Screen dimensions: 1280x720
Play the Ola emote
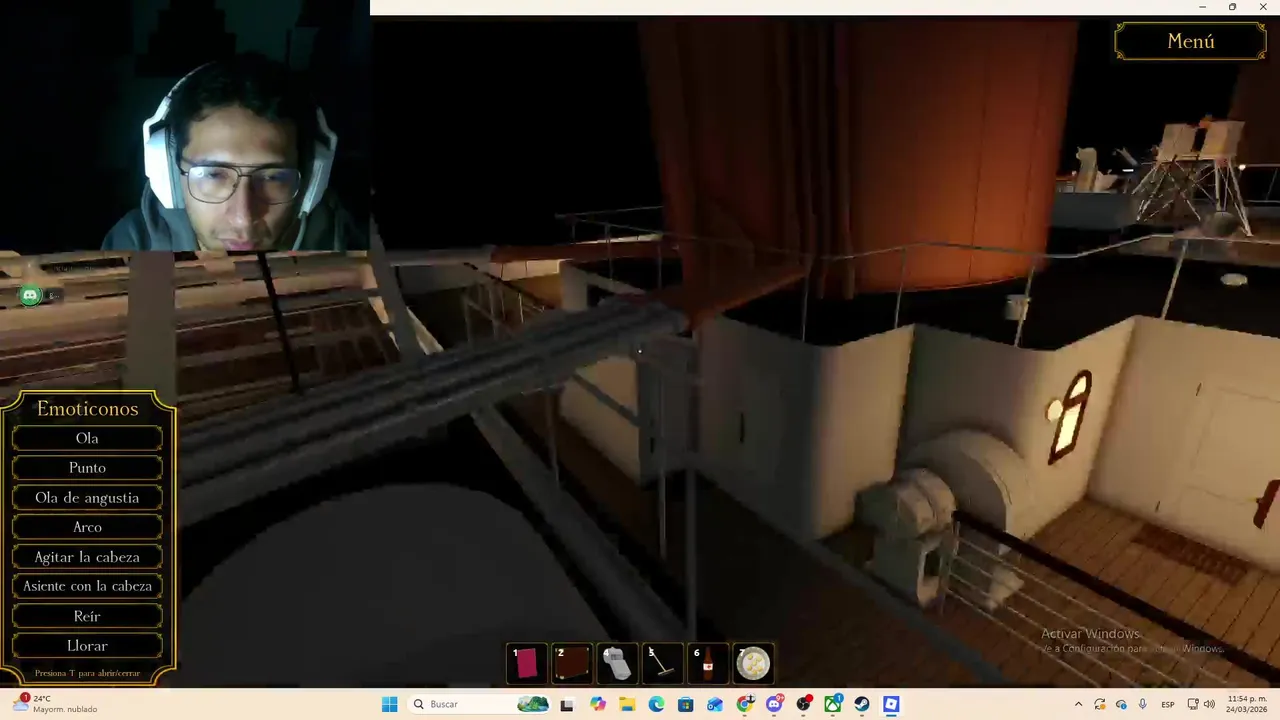(x=87, y=438)
